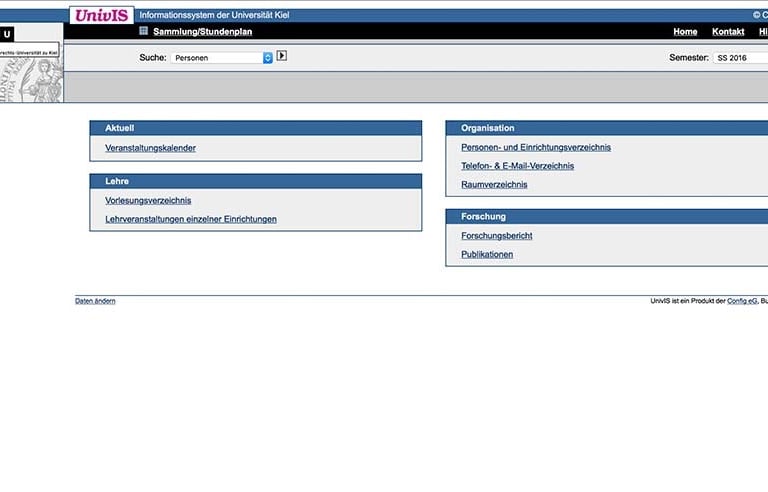Open Vorlesungsverzeichnis link

click(148, 200)
